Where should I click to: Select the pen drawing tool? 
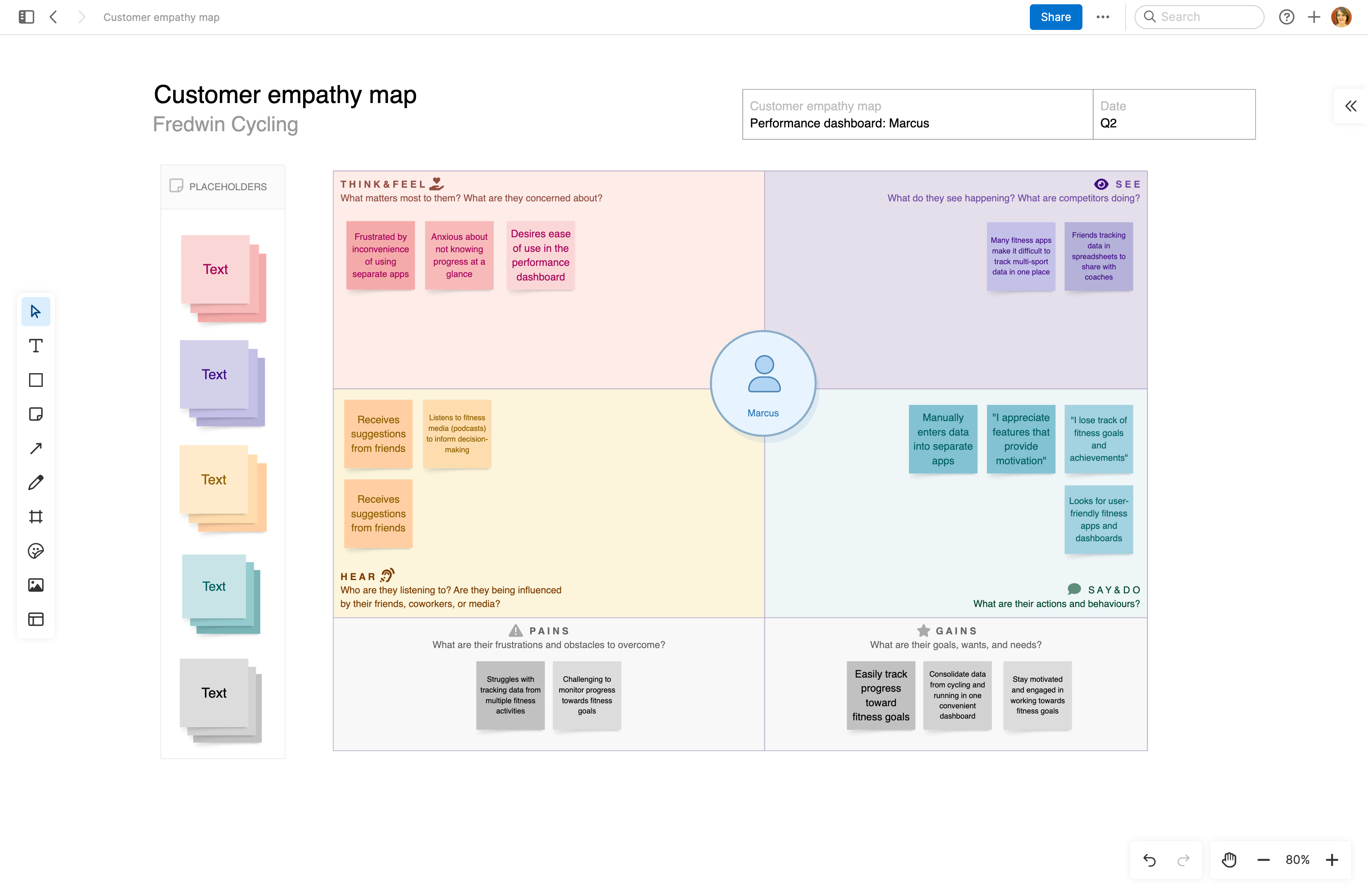tap(35, 482)
